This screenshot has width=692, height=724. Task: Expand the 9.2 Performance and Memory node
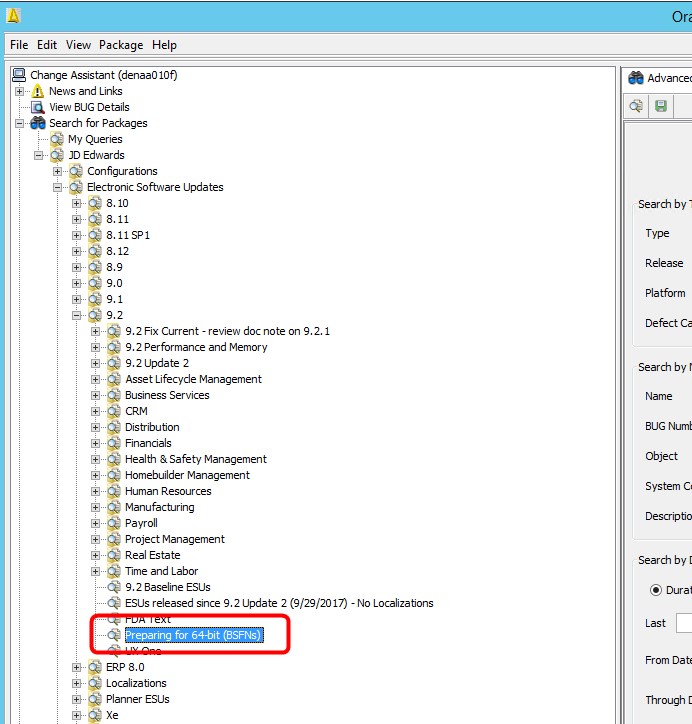pos(95,347)
